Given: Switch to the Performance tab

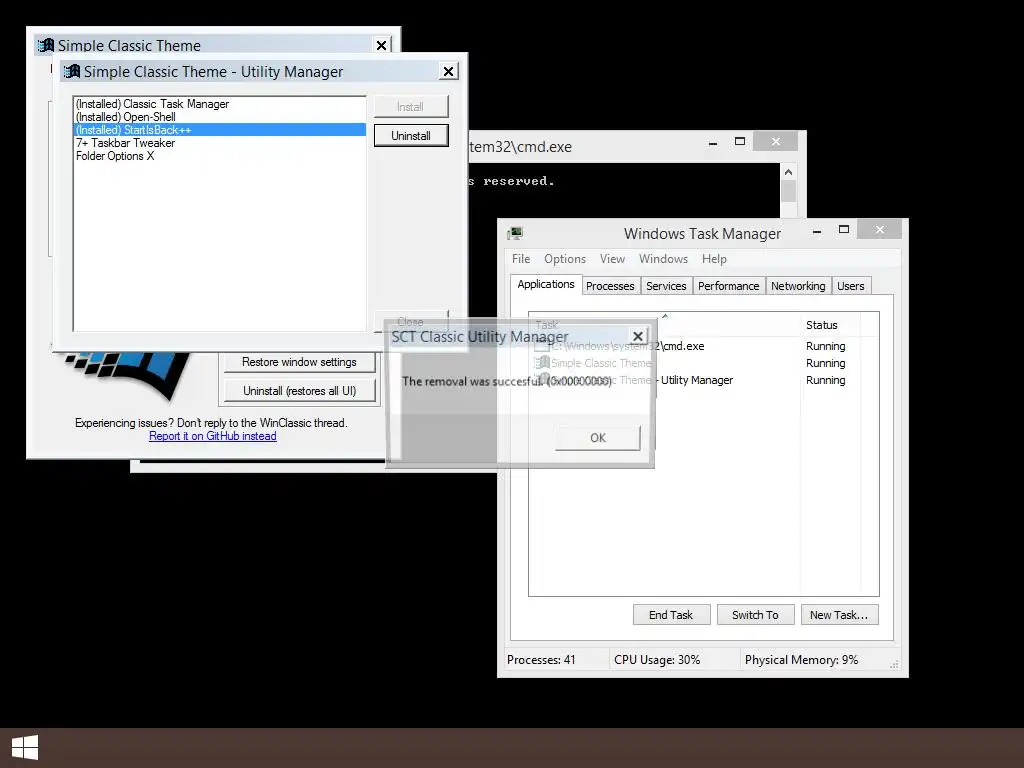Looking at the screenshot, I should point(728,286).
